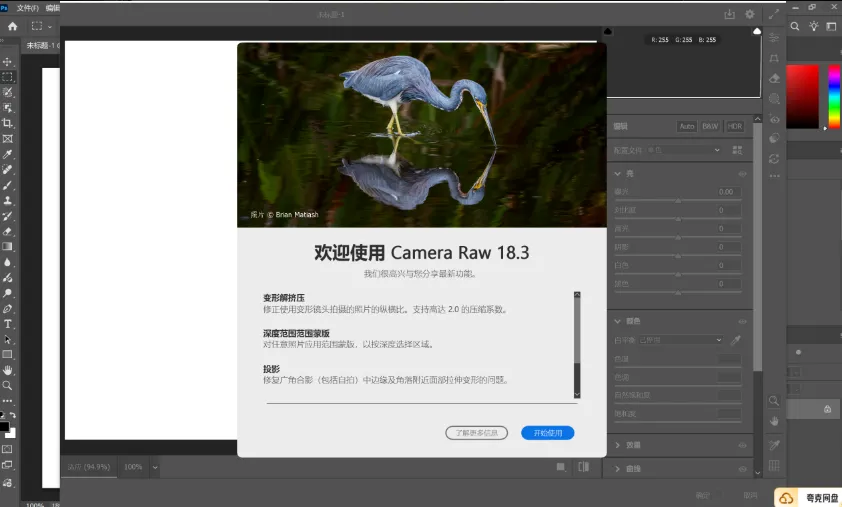Select the Eyedropper tool in Photoshop toolbar
The width and height of the screenshot is (842, 507).
[x=8, y=154]
